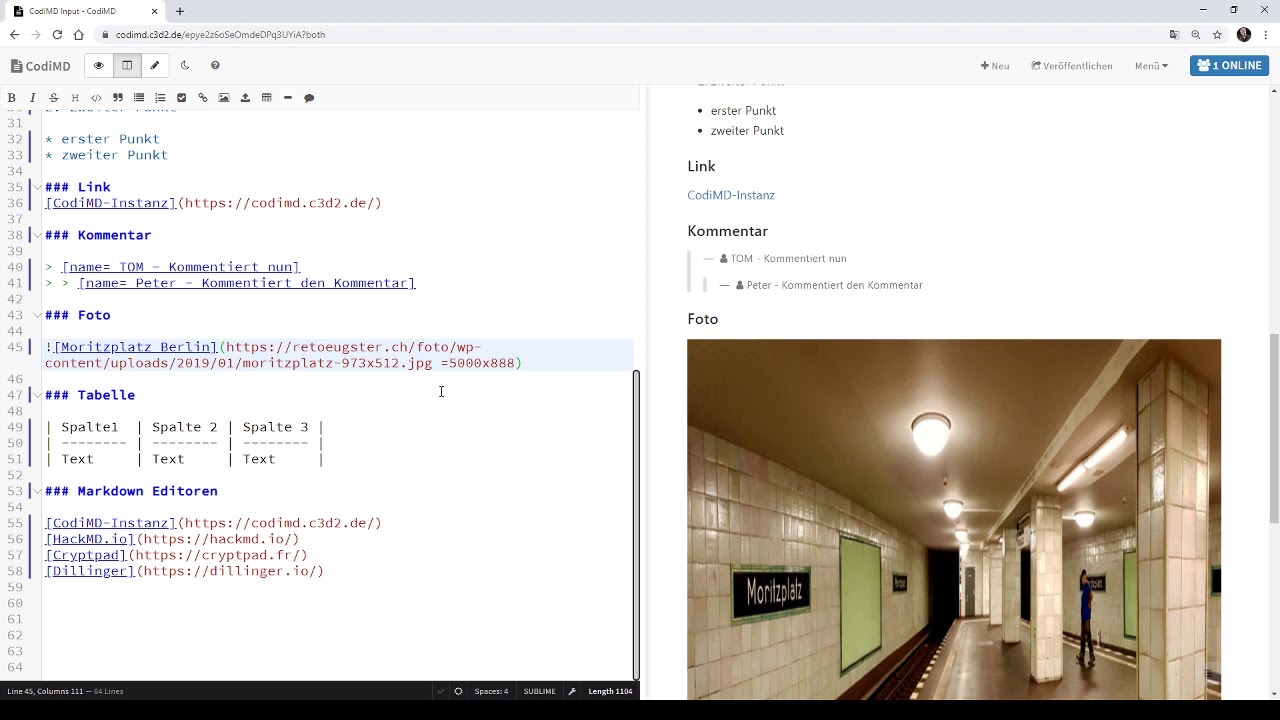
Task: Insert code block with code icon
Action: coord(96,98)
